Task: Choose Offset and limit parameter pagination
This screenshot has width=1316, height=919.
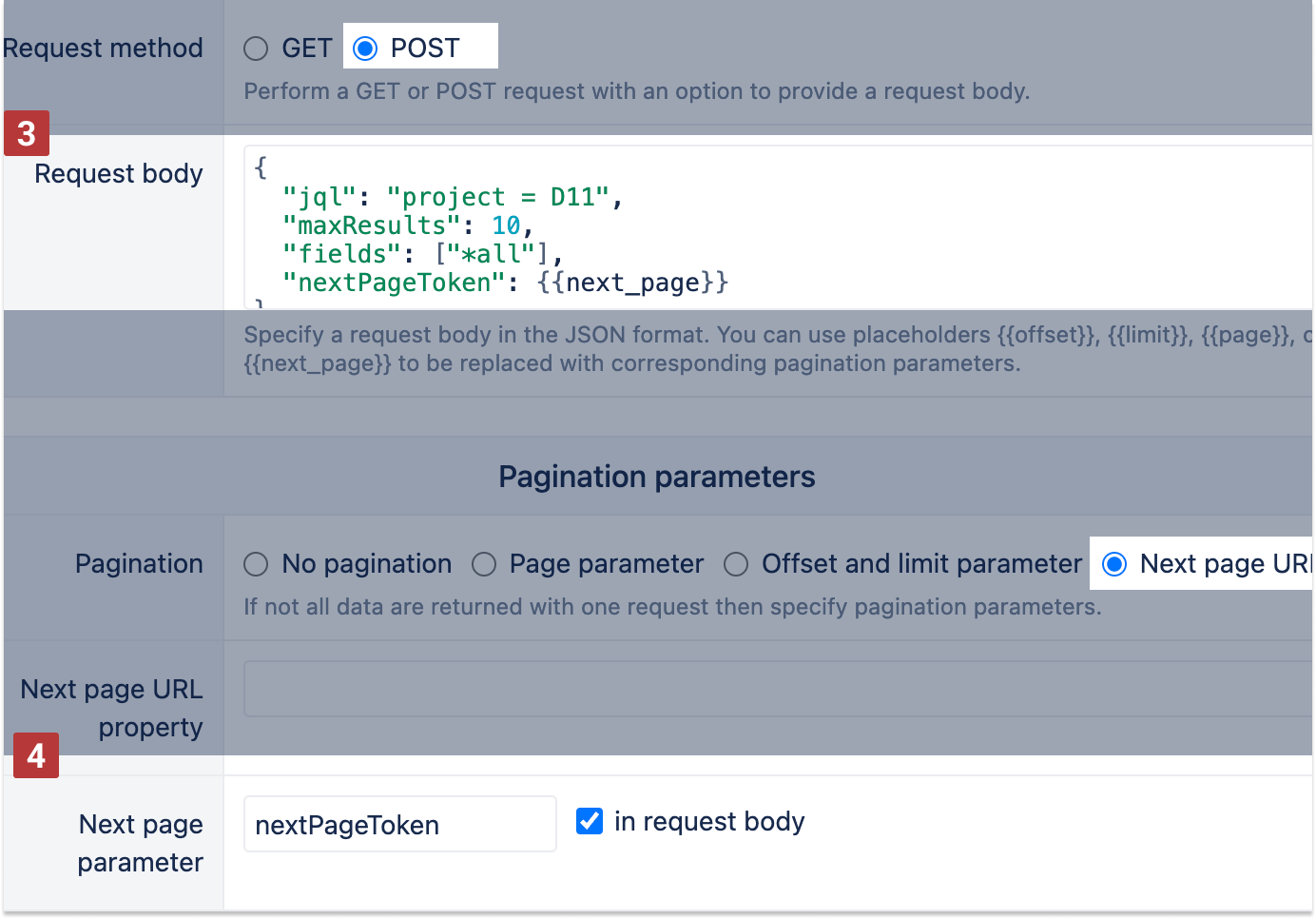Action: (736, 564)
